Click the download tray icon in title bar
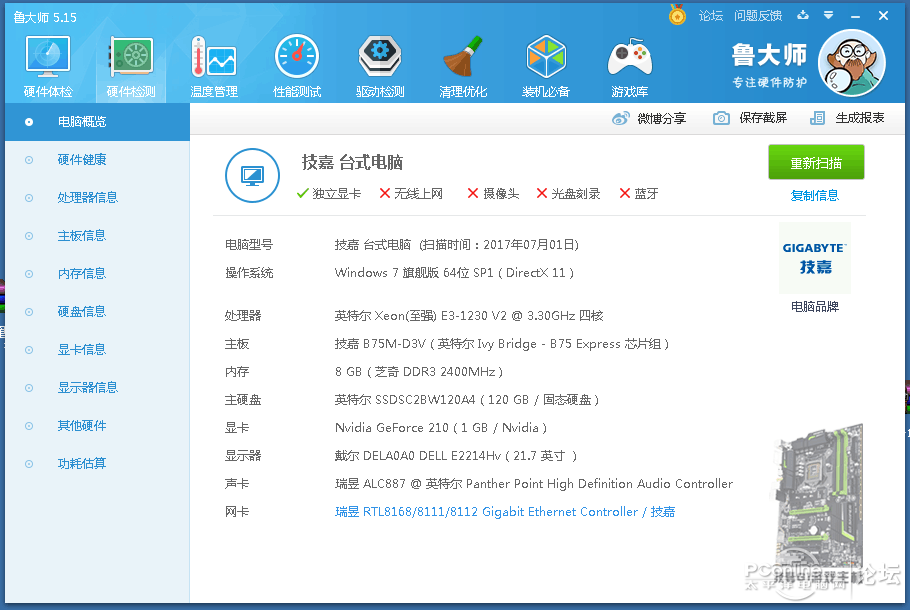Viewport: 910px width, 610px height. click(803, 15)
